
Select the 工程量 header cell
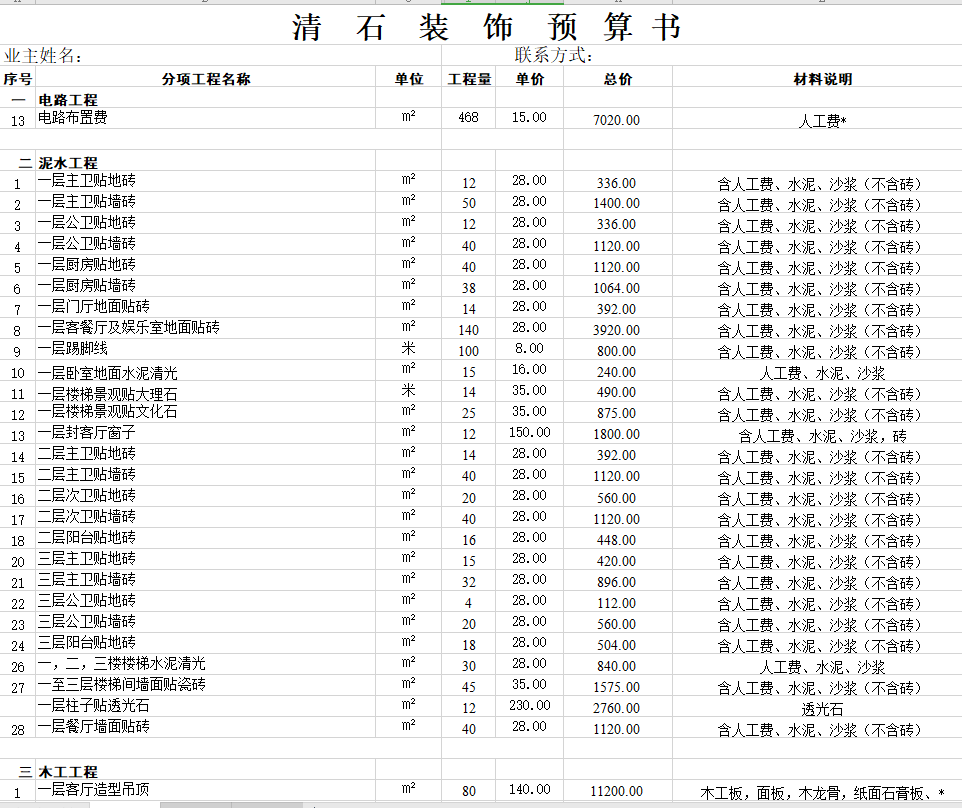pyautogui.click(x=469, y=79)
